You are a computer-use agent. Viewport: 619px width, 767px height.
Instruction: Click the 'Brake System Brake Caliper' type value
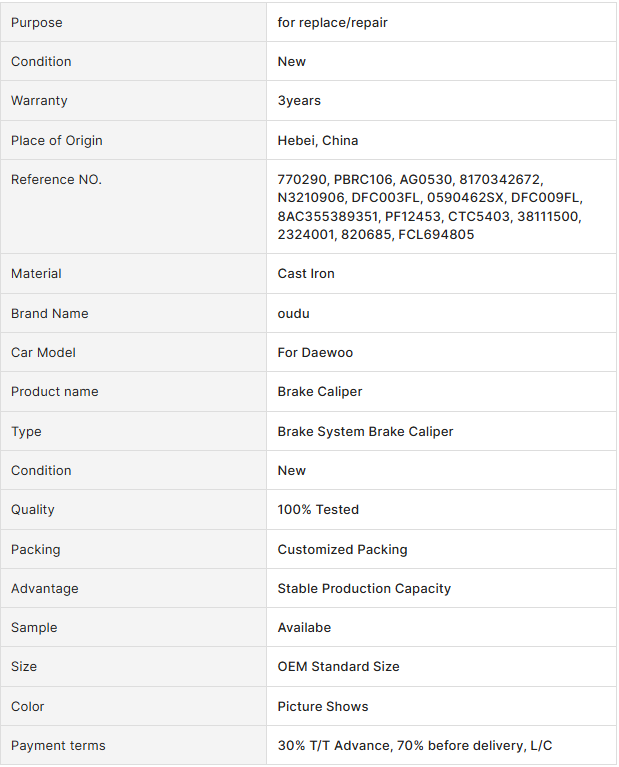[x=365, y=431]
